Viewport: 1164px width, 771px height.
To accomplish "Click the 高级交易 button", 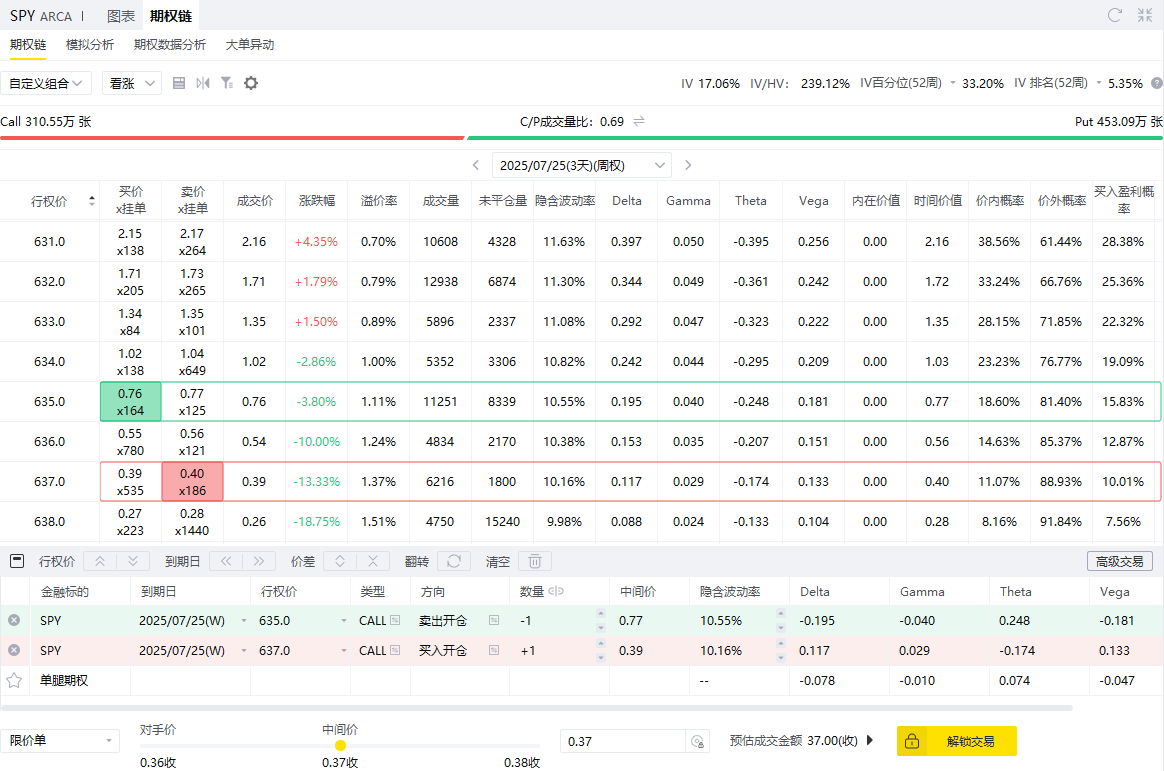I will [1119, 562].
